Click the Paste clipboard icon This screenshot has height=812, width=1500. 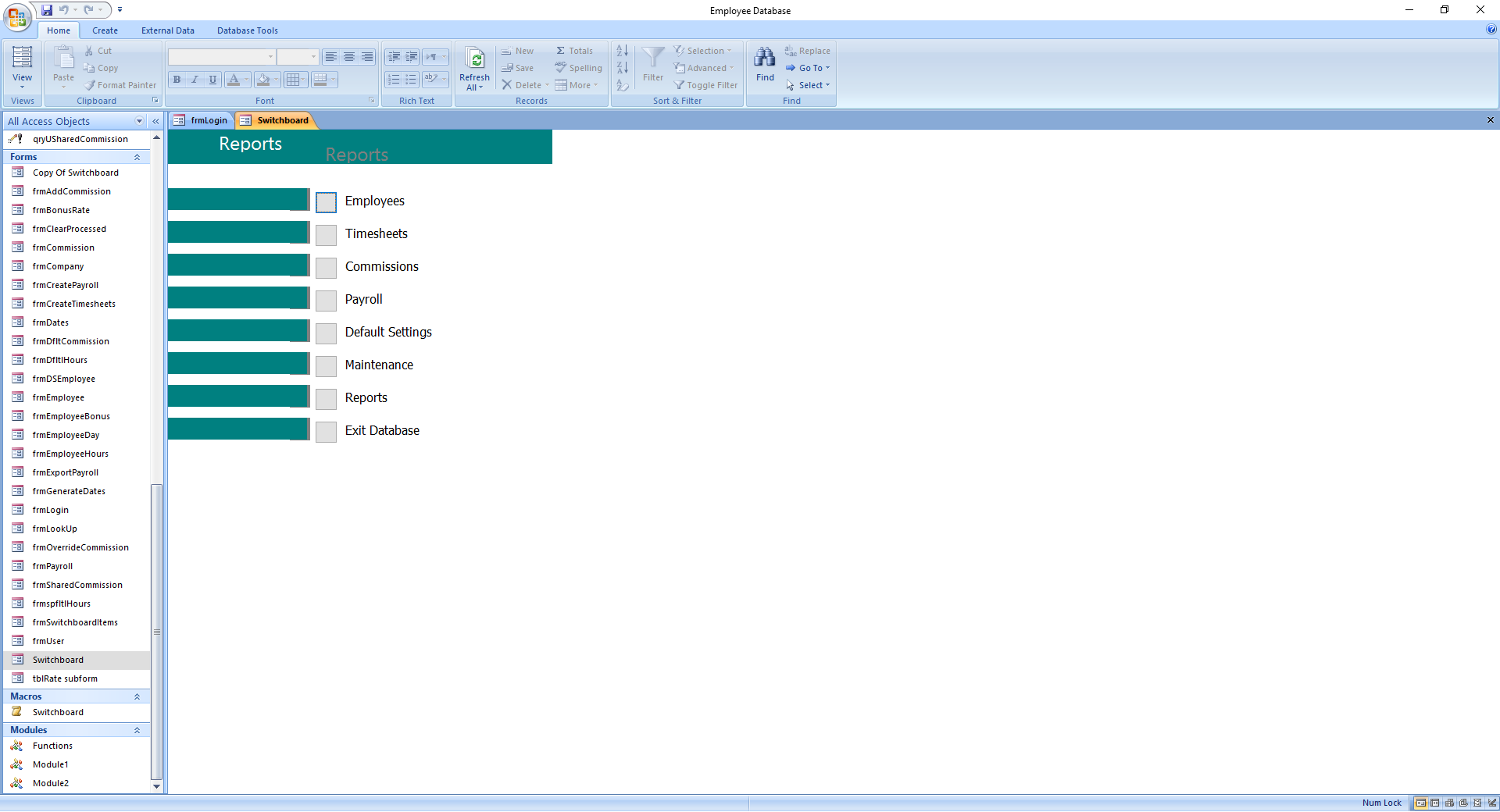point(63,57)
